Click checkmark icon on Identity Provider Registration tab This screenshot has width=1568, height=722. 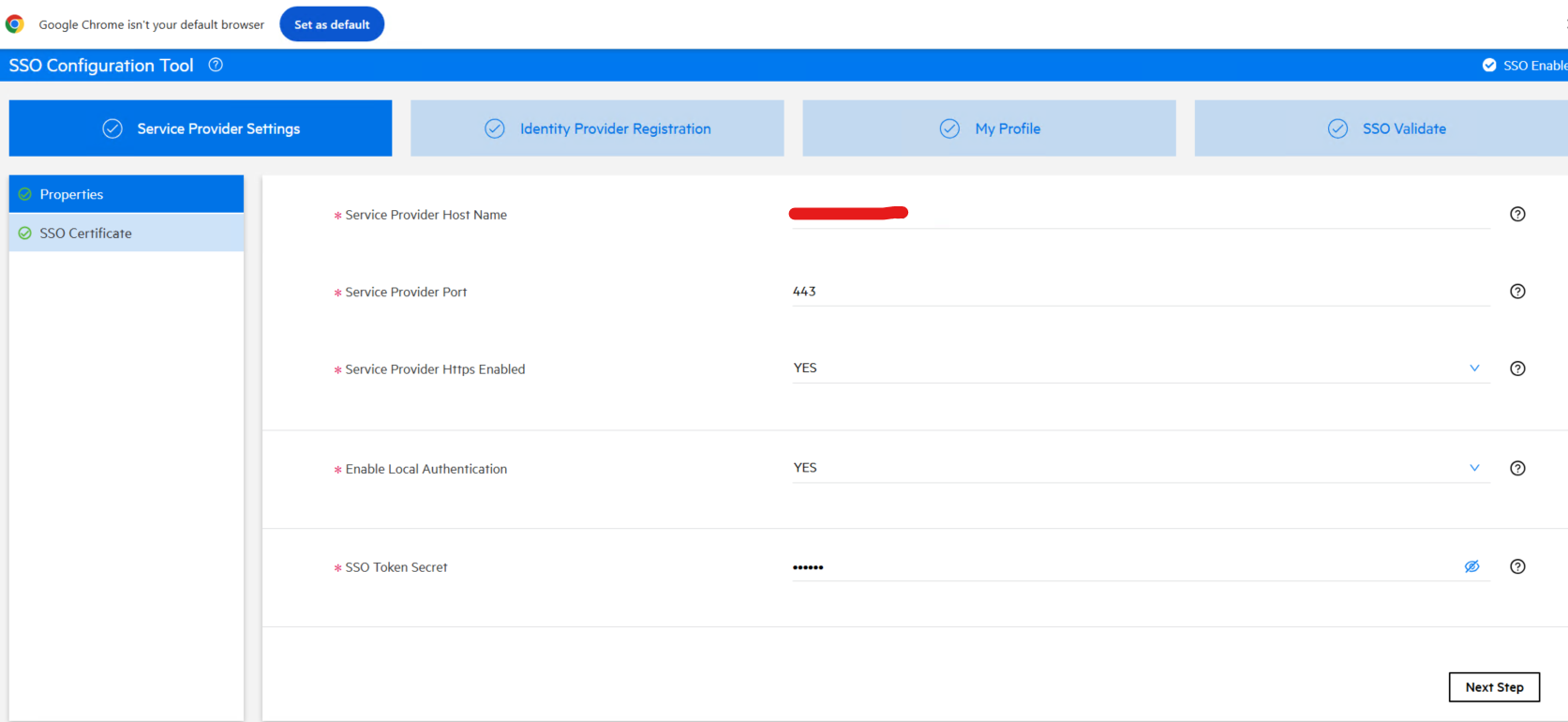pos(495,128)
